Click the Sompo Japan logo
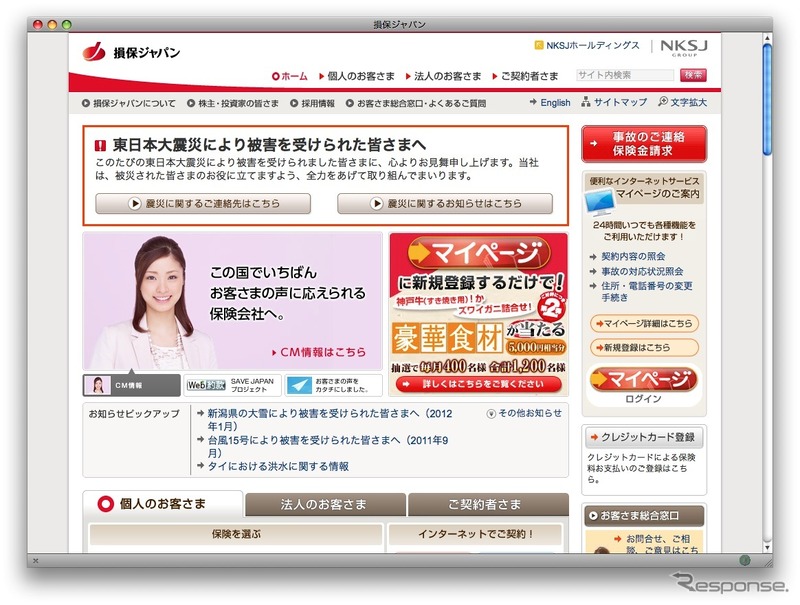The width and height of the screenshot is (800, 605). click(x=131, y=52)
